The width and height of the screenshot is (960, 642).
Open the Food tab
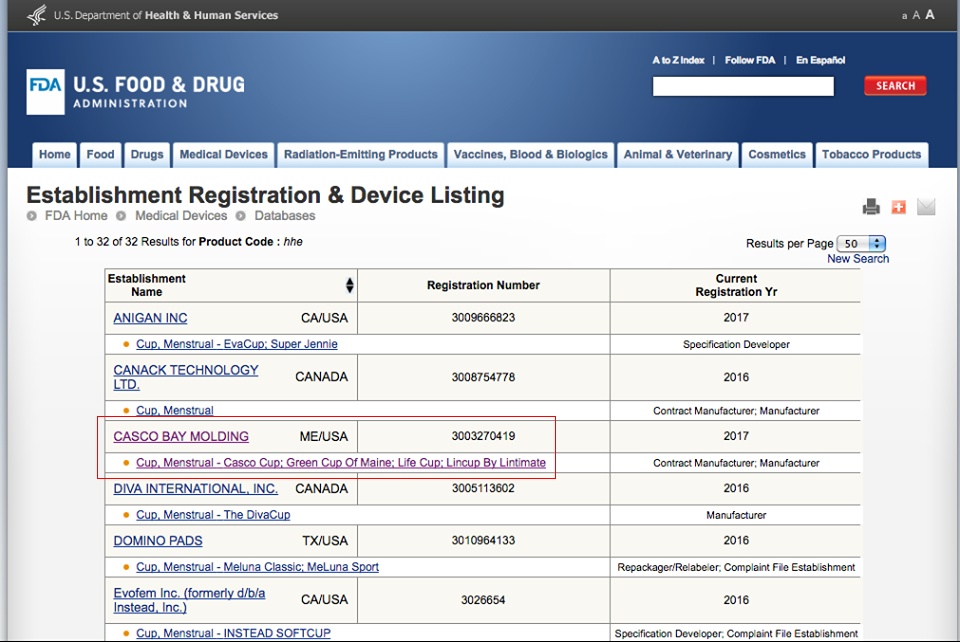(100, 155)
